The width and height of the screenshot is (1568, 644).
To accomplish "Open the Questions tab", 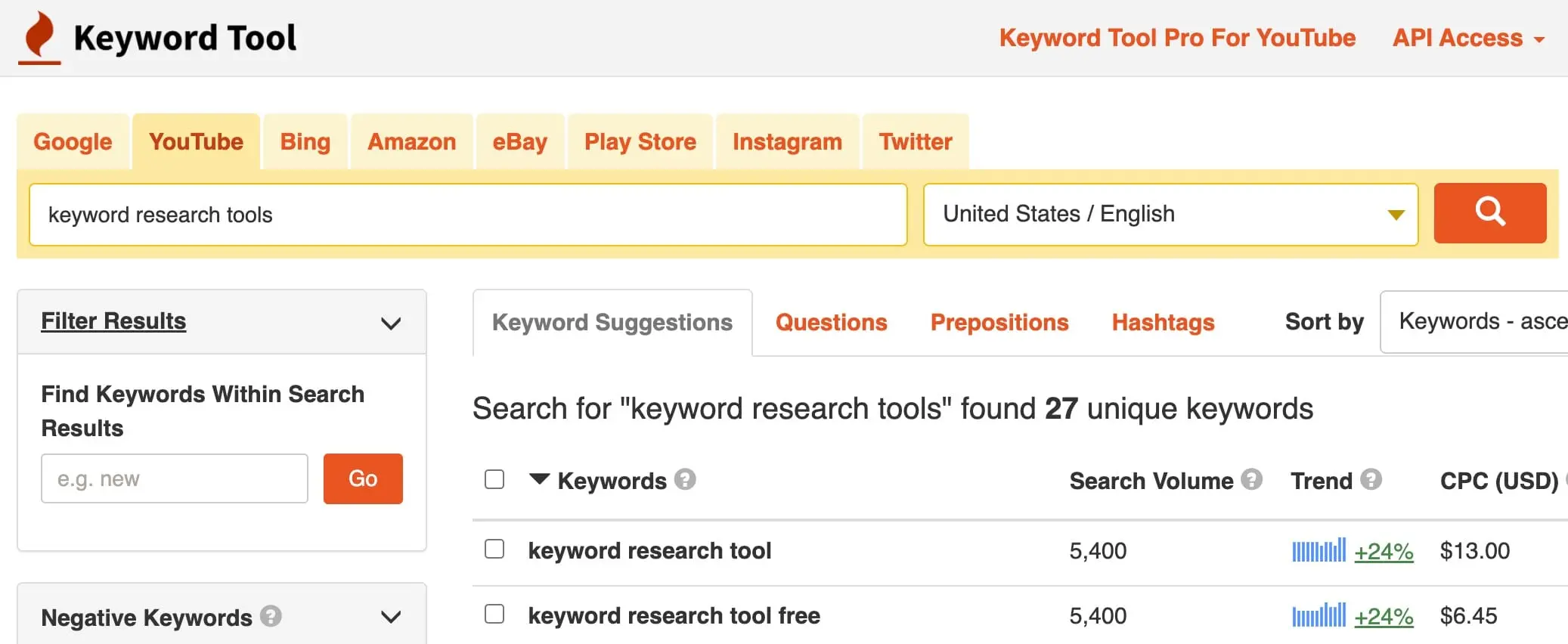I will 831,323.
